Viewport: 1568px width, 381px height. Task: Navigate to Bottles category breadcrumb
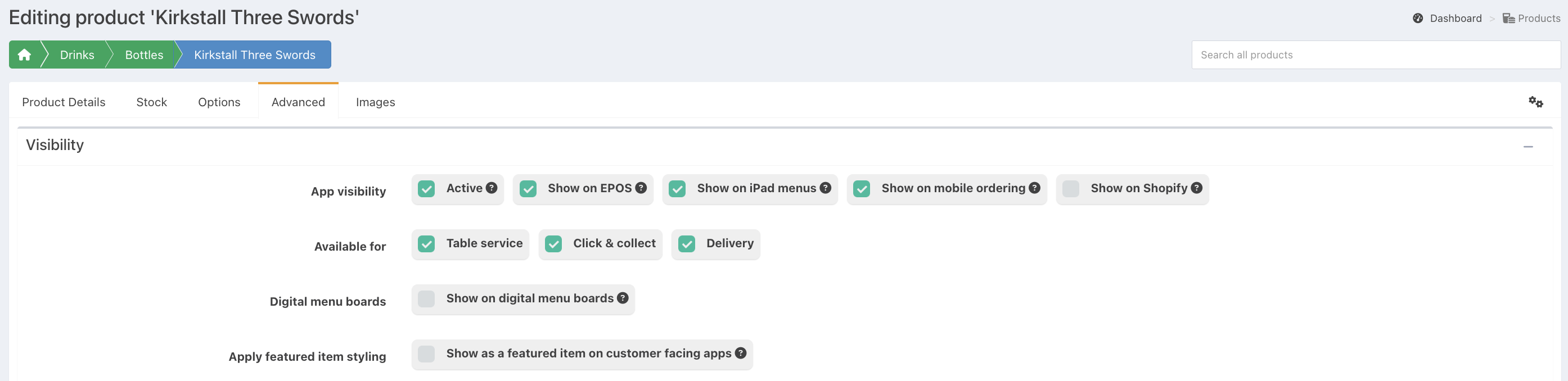[145, 55]
